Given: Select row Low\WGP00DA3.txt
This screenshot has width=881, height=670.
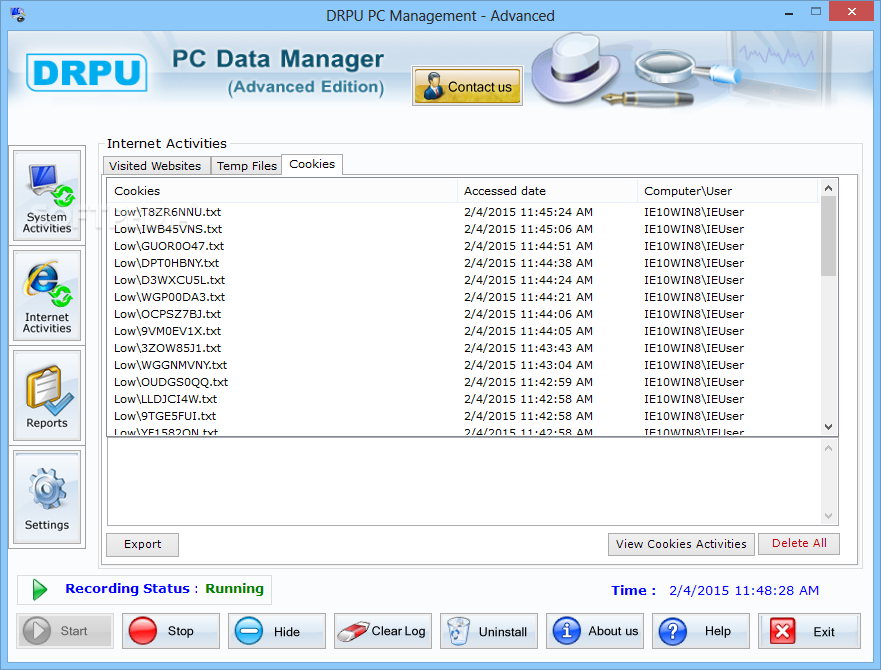Looking at the screenshot, I should pos(463,297).
